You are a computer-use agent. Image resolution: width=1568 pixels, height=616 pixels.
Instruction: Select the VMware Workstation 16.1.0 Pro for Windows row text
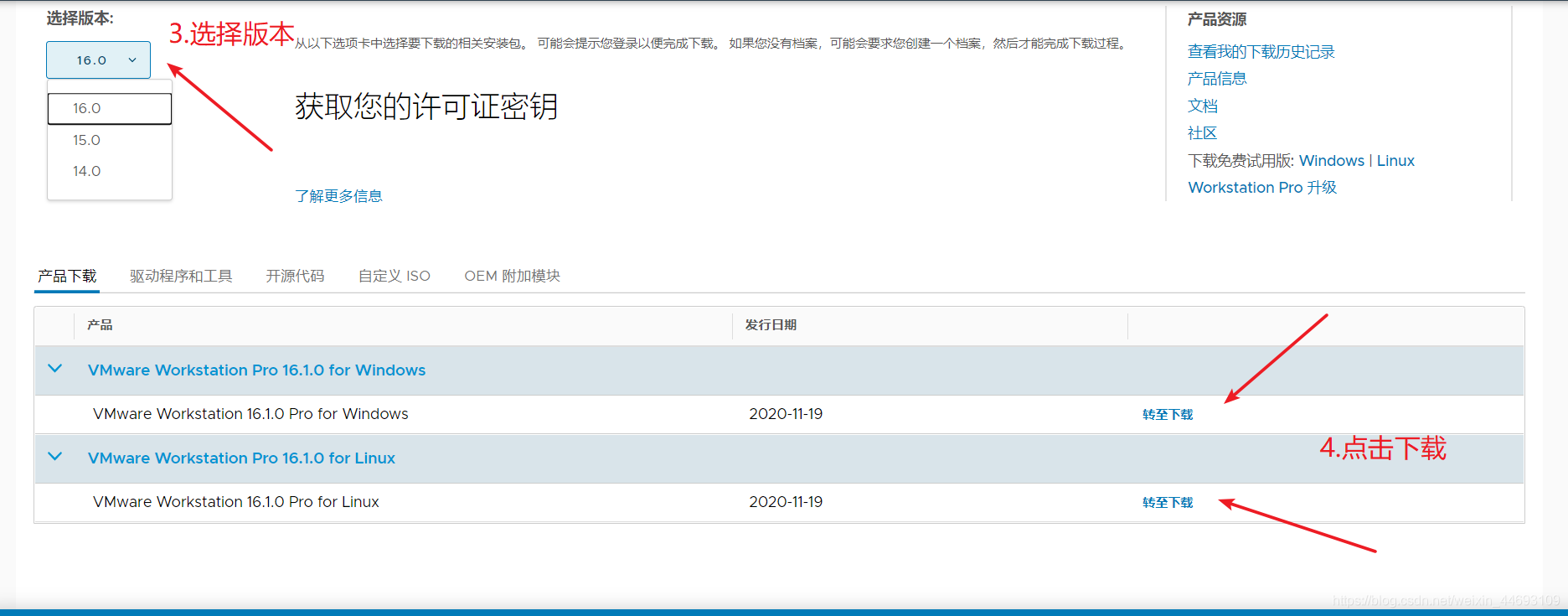[x=250, y=414]
